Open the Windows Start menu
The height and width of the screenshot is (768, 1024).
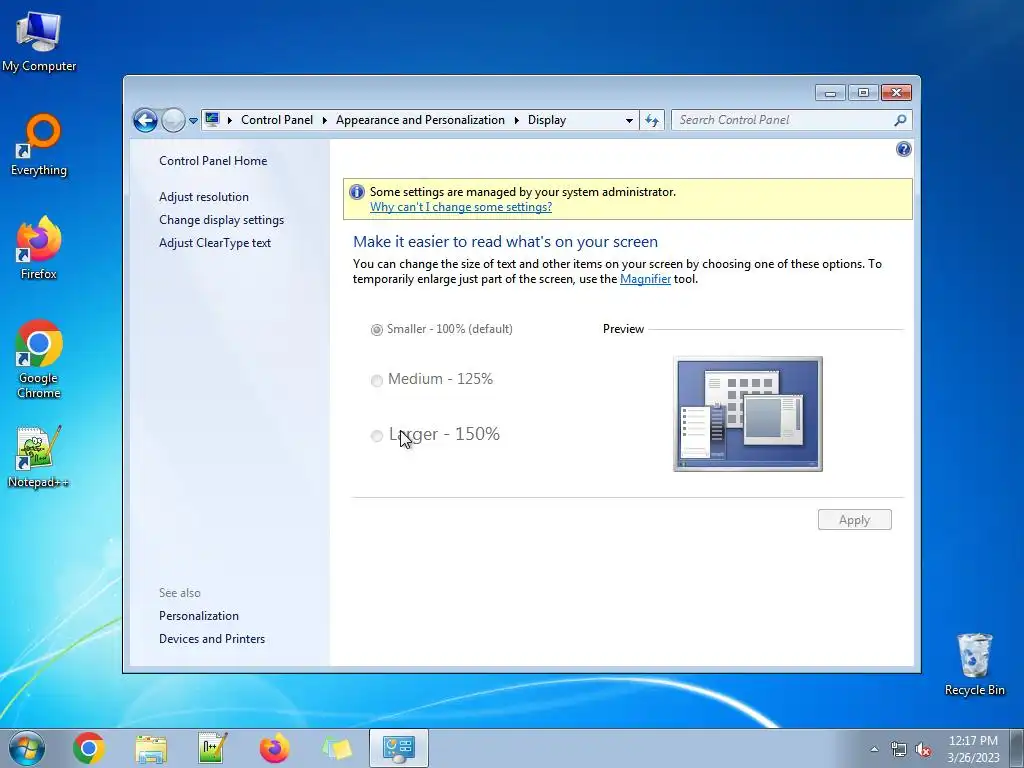click(27, 748)
